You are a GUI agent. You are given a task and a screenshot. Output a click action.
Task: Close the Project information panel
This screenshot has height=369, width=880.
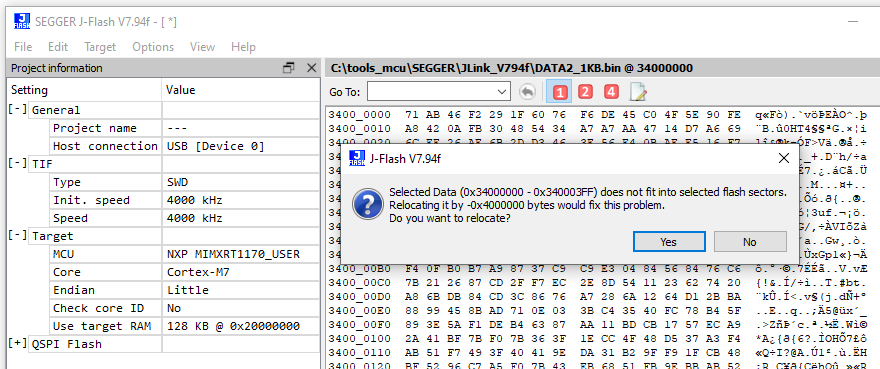coord(311,68)
